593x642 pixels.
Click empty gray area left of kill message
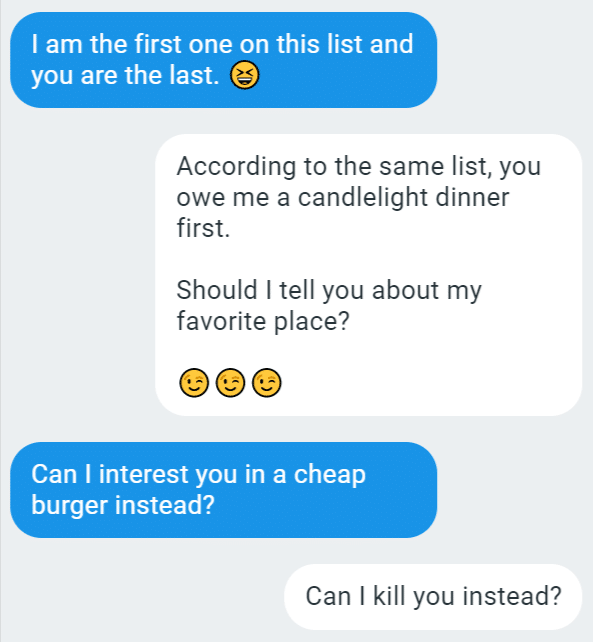pos(143,597)
